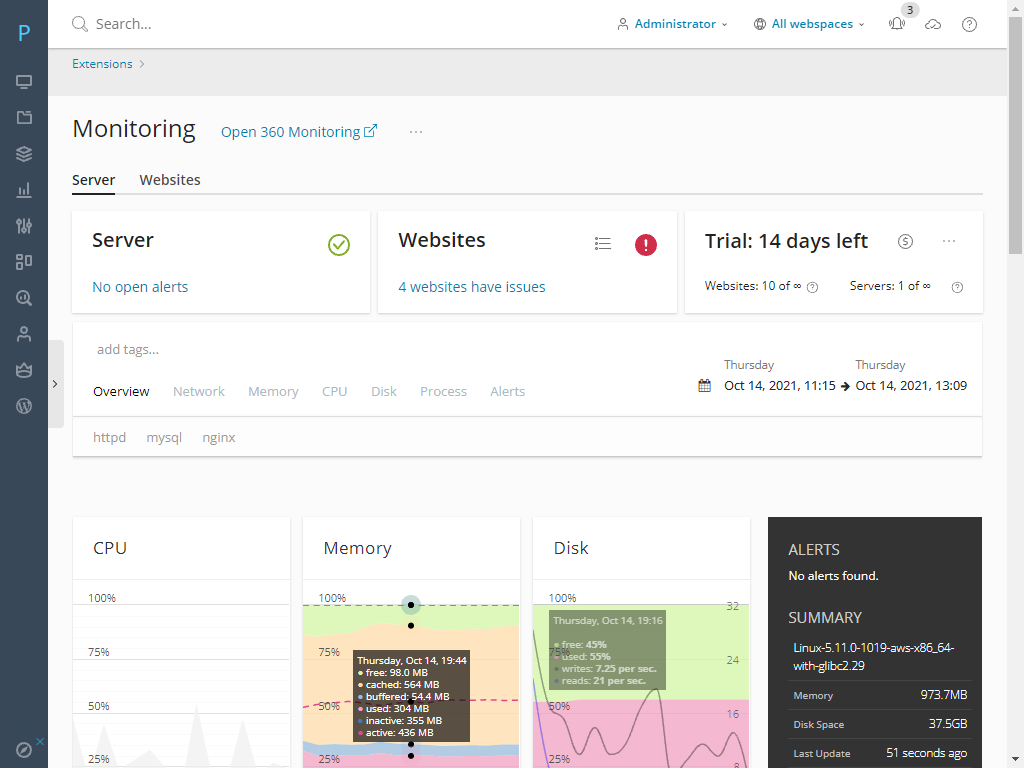Open the calendar icon beside the date range
Viewport: 1024px width, 768px height.
(x=706, y=385)
